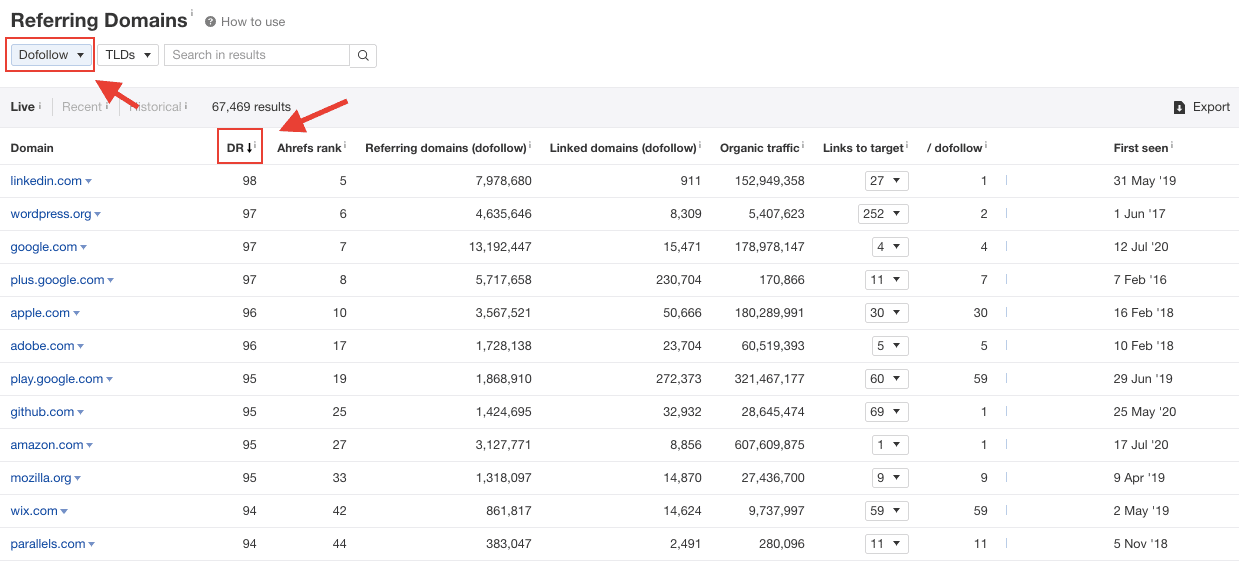Open the apple.com domain link
The width and height of the screenshot is (1239, 561).
pyautogui.click(x=40, y=313)
